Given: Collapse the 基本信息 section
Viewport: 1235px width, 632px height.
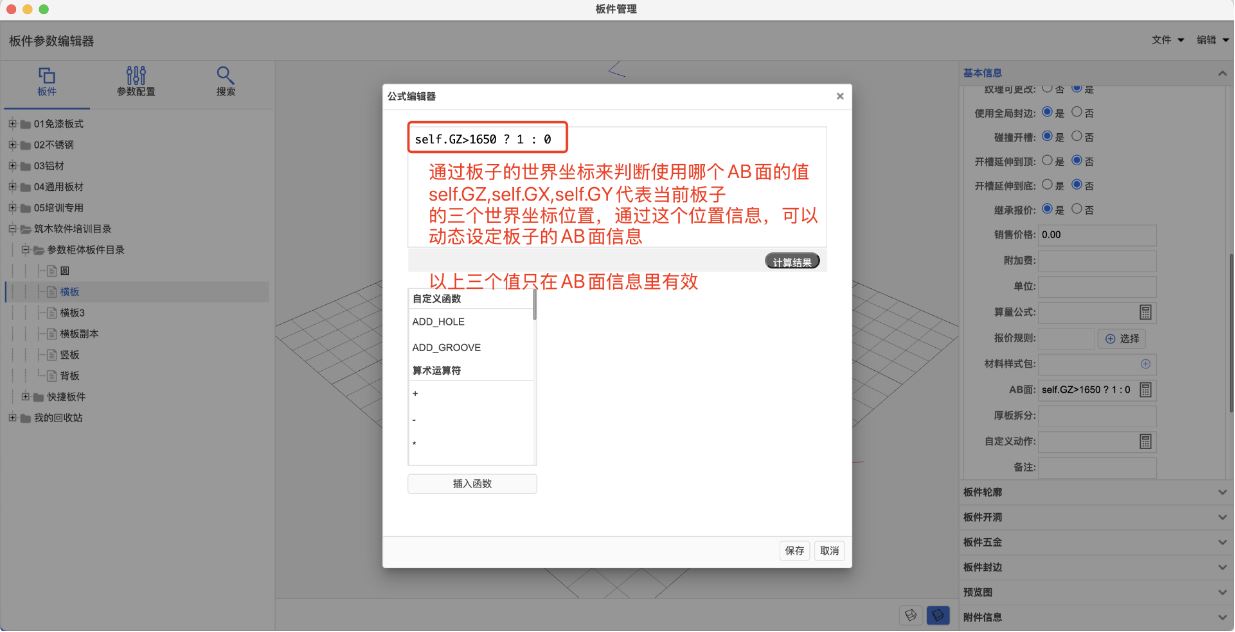Looking at the screenshot, I should click(x=1221, y=72).
